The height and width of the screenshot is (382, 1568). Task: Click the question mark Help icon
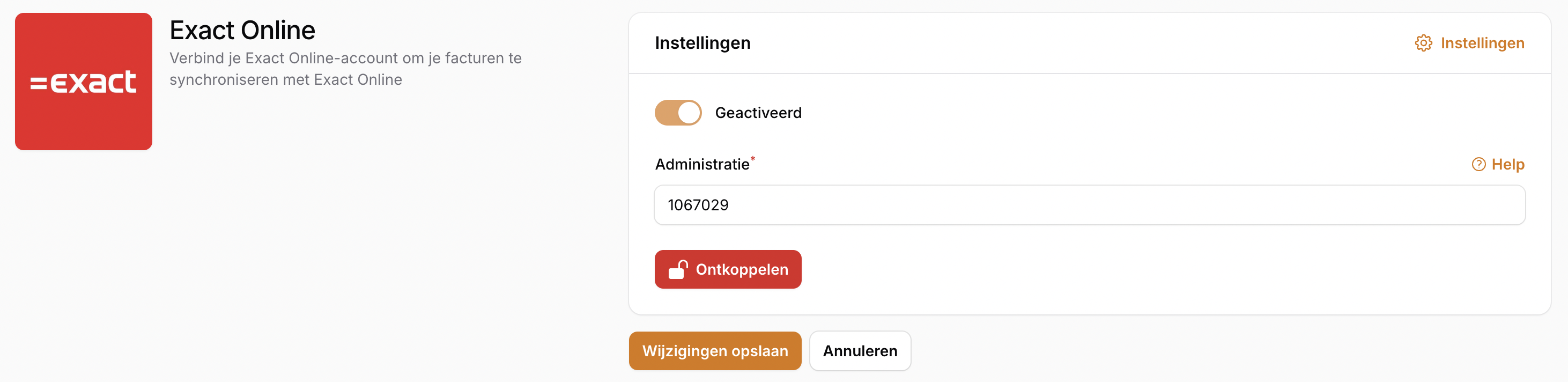(x=1478, y=165)
